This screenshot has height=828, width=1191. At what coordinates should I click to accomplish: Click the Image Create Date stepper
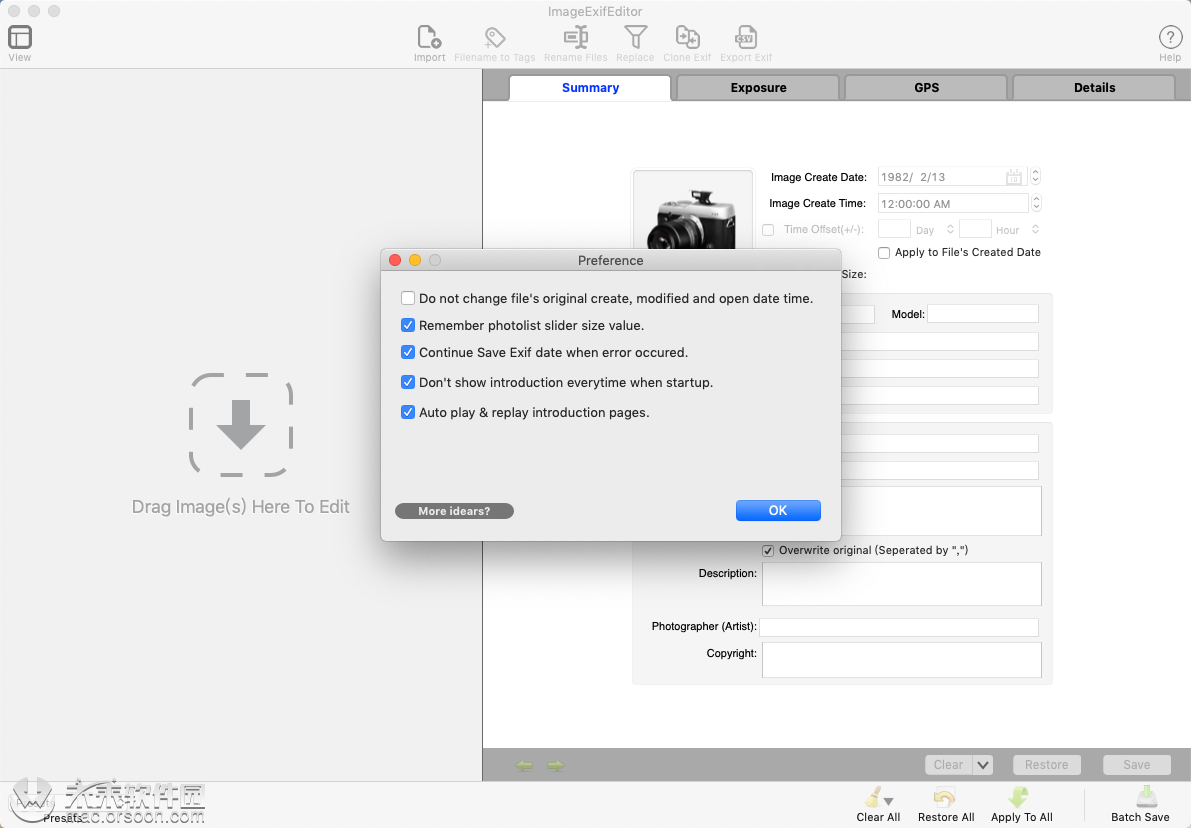click(x=1035, y=177)
